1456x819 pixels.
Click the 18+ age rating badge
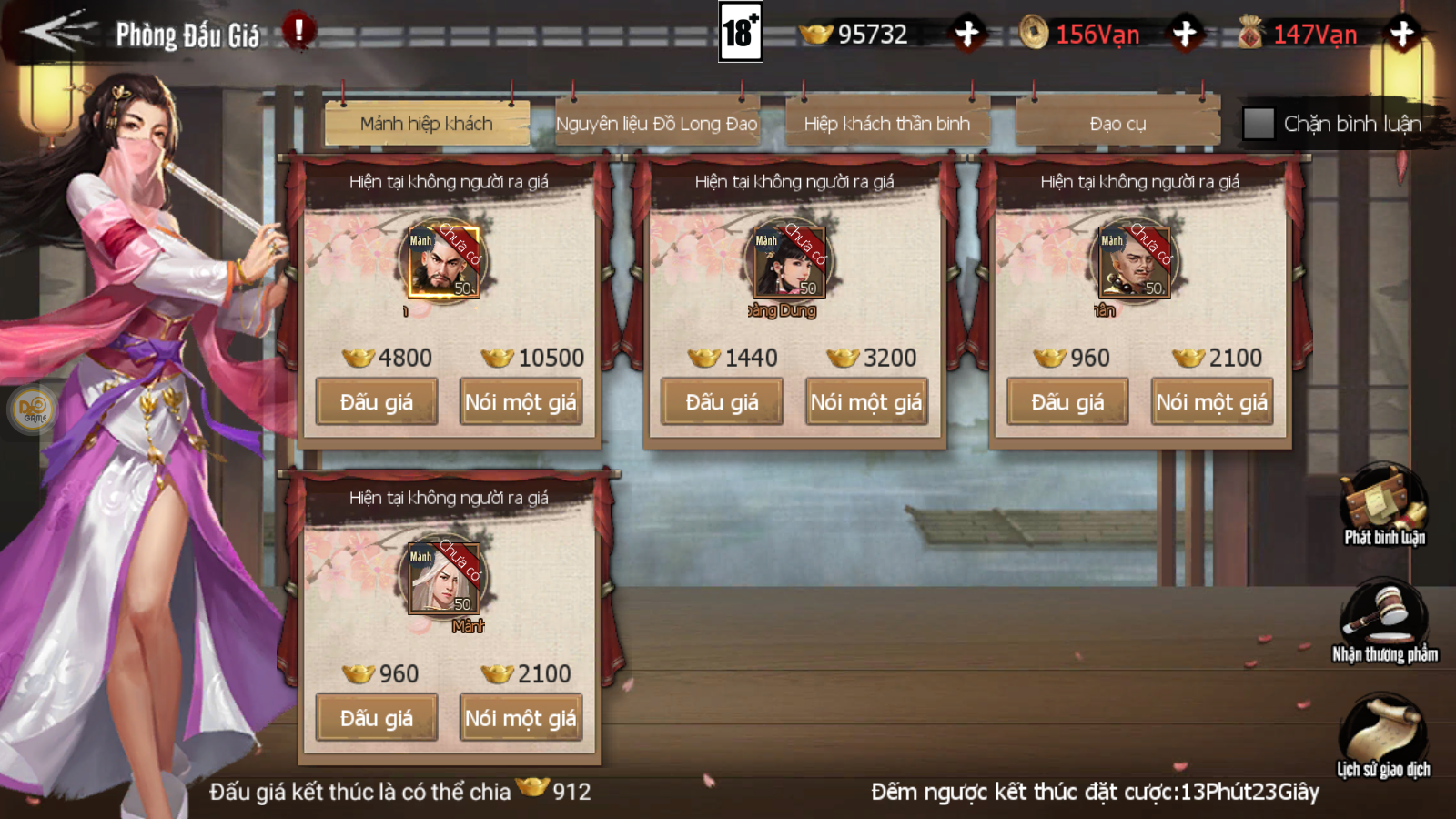[740, 32]
